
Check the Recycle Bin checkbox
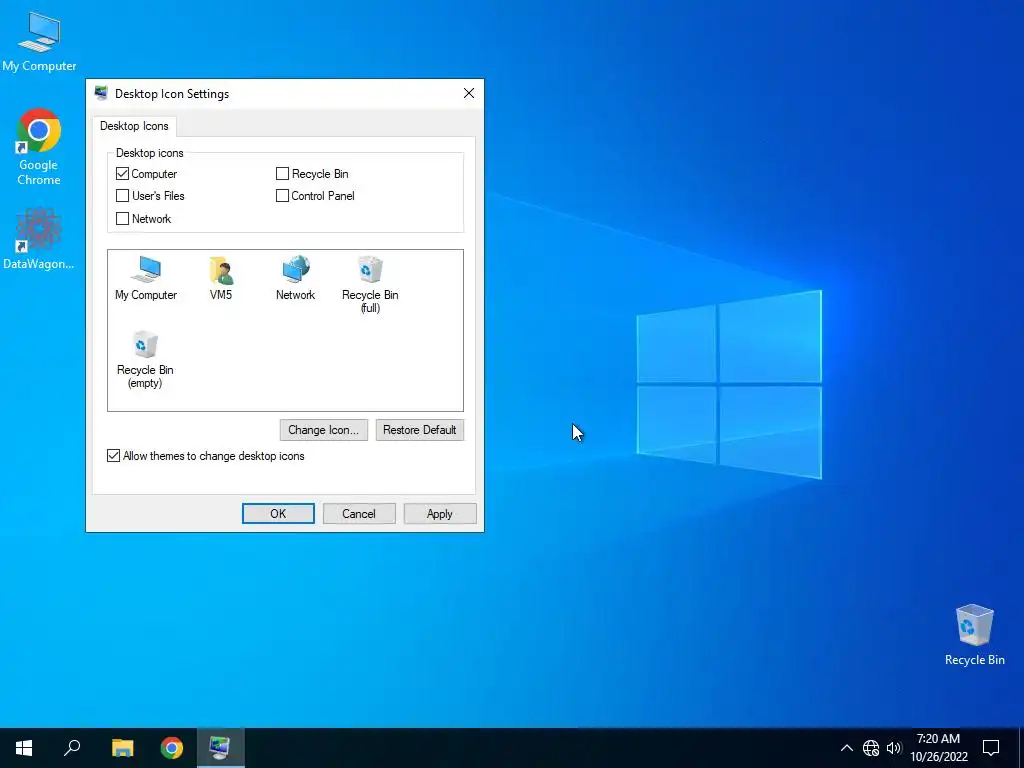[282, 174]
